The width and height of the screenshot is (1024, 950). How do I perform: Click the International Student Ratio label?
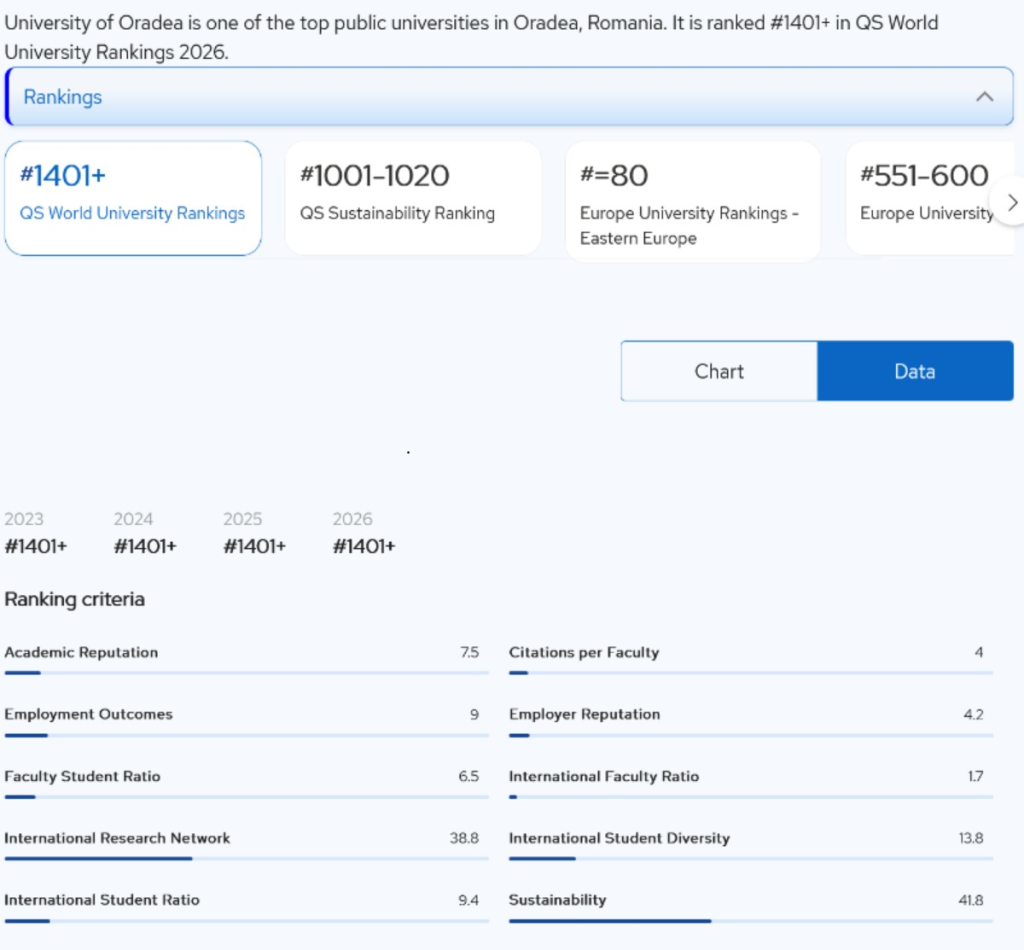[x=102, y=900]
